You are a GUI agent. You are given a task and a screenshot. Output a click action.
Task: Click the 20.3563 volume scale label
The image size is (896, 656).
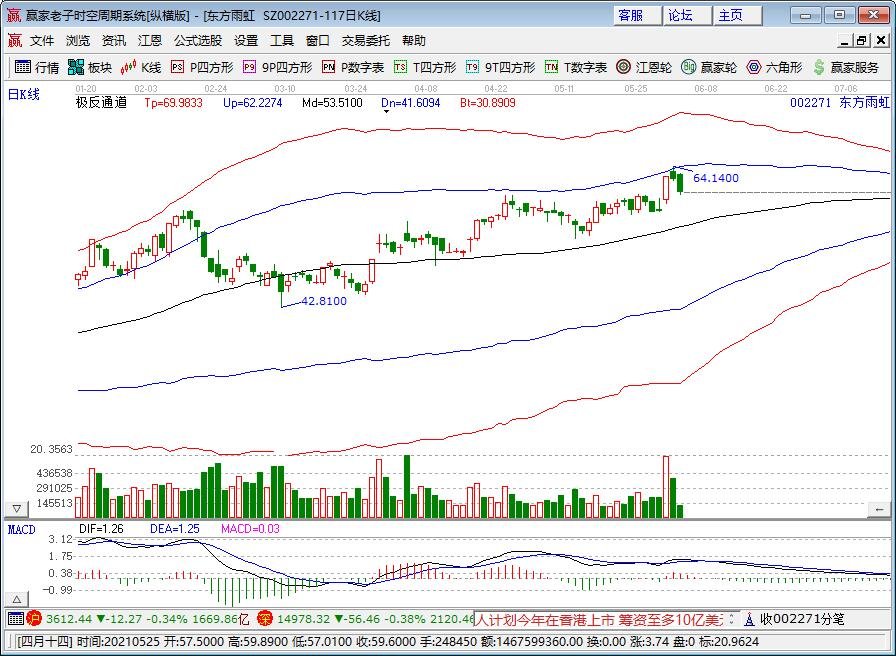coord(51,449)
